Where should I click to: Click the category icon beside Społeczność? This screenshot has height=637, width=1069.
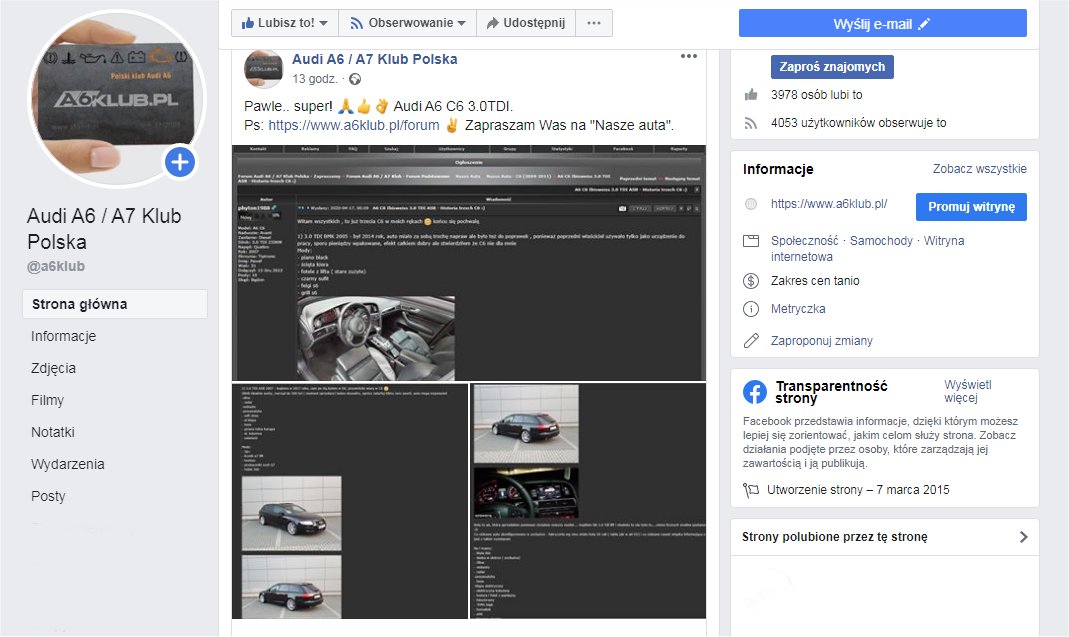click(x=751, y=241)
